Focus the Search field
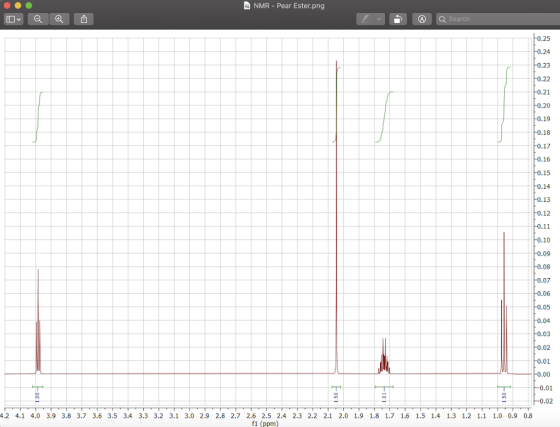Viewport: 560px width, 427px height. 498,19
